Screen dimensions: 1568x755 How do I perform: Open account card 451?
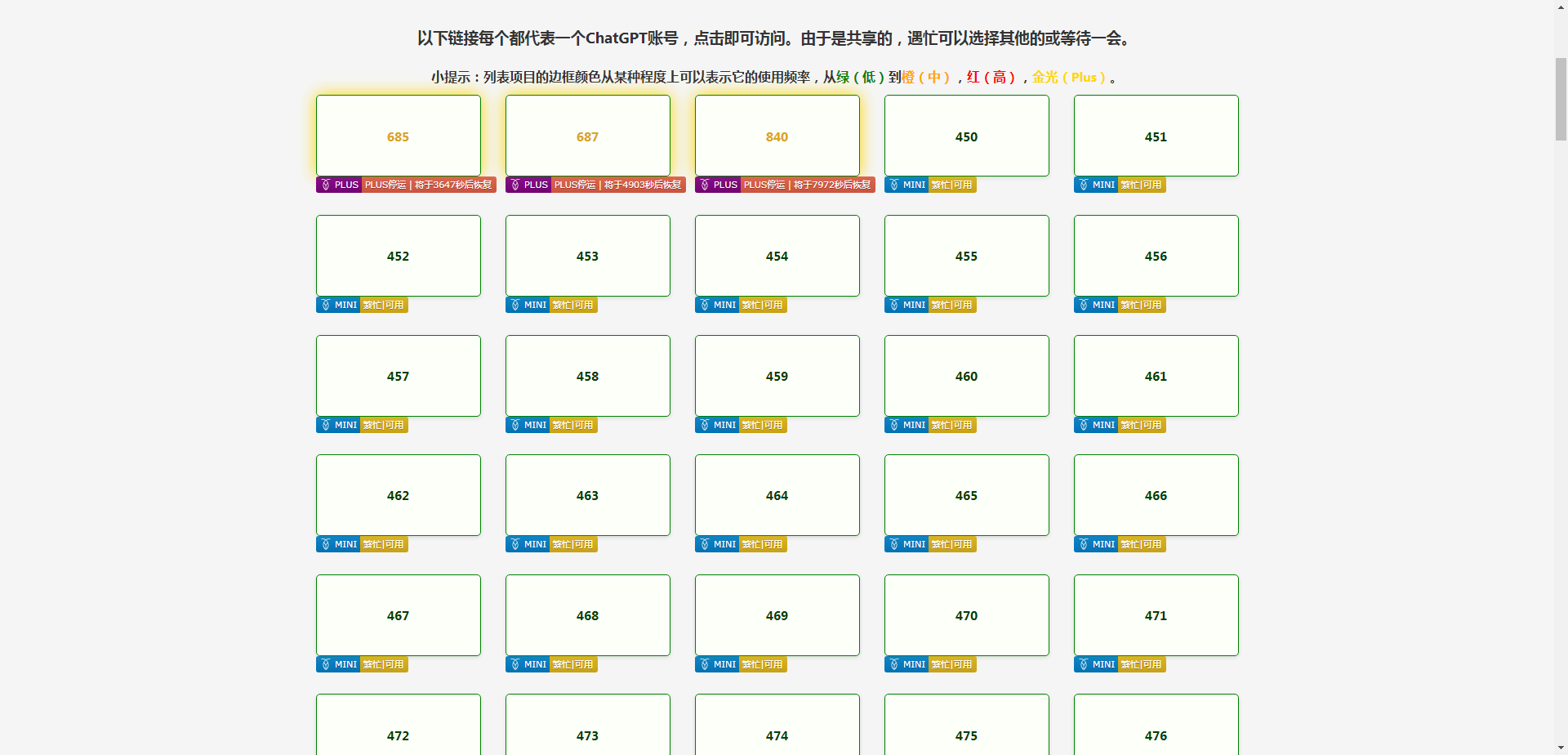tap(1156, 136)
